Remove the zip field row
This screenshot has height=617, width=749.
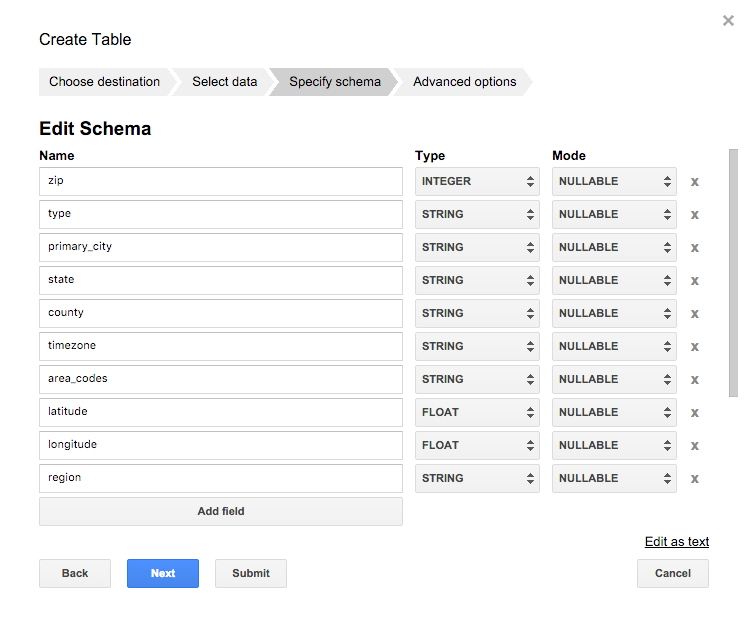coord(694,182)
